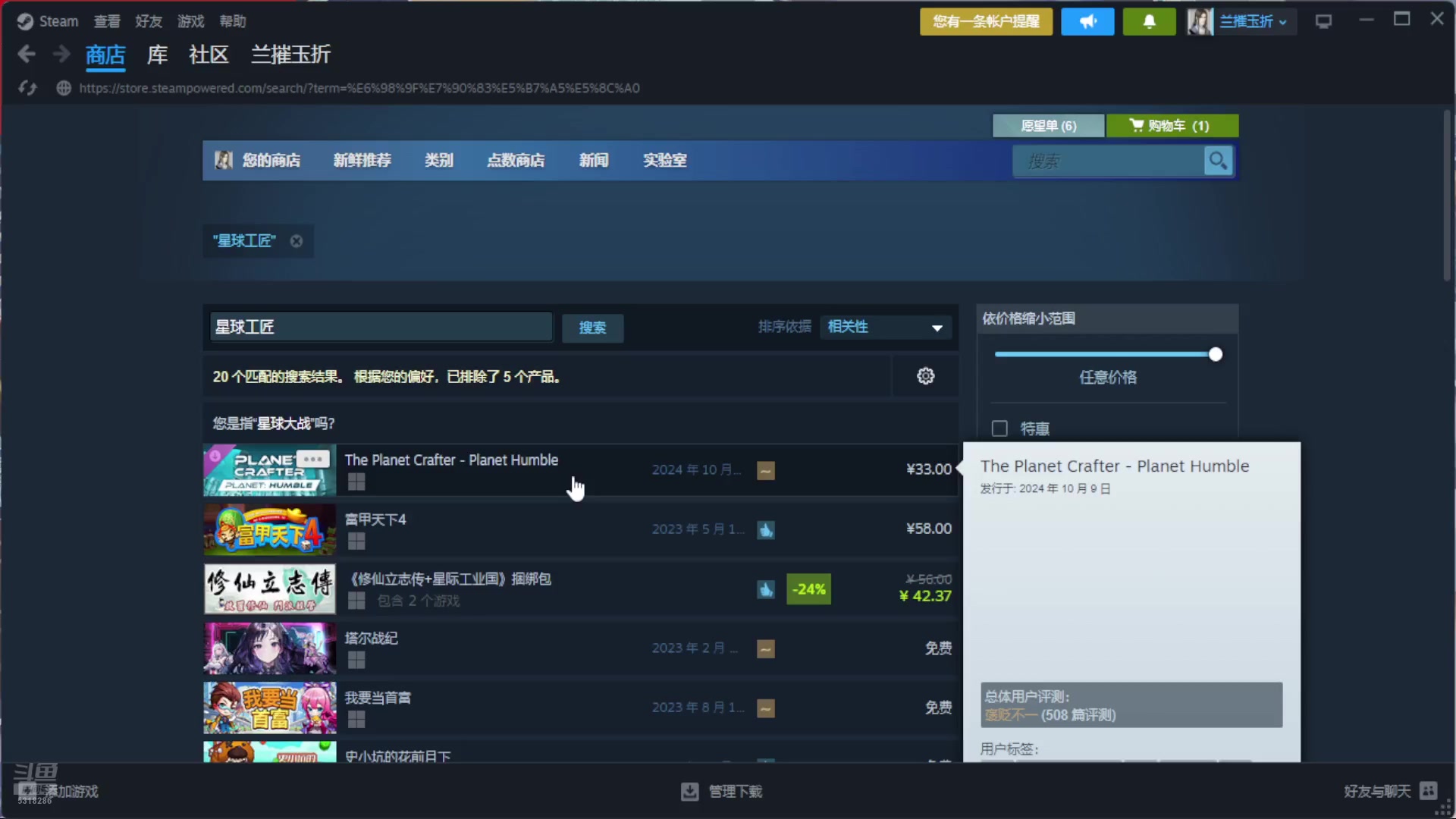
Task: Click Windows icon under 塔尔战纪
Action: pyautogui.click(x=356, y=660)
